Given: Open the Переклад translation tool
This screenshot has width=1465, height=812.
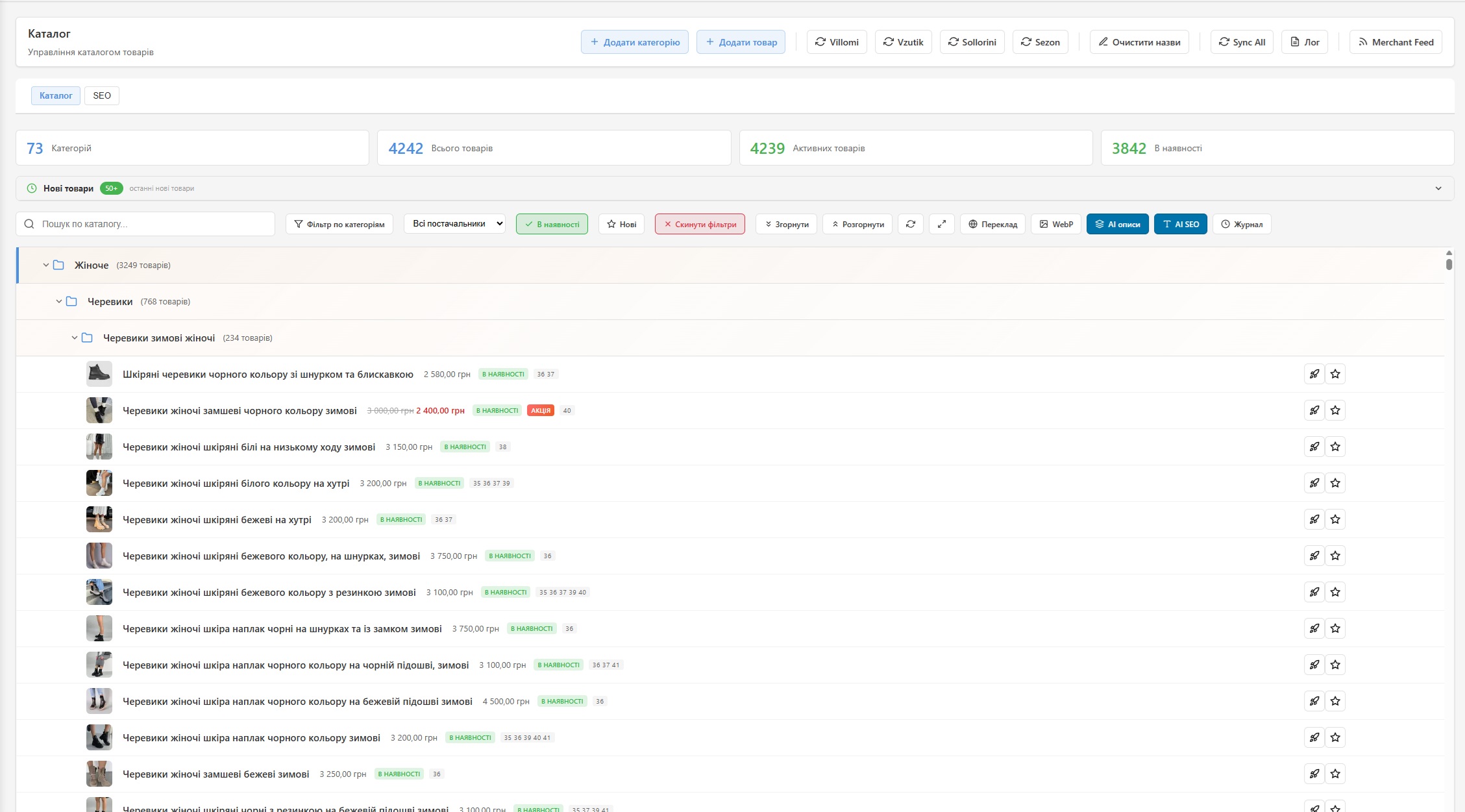Looking at the screenshot, I should point(992,224).
